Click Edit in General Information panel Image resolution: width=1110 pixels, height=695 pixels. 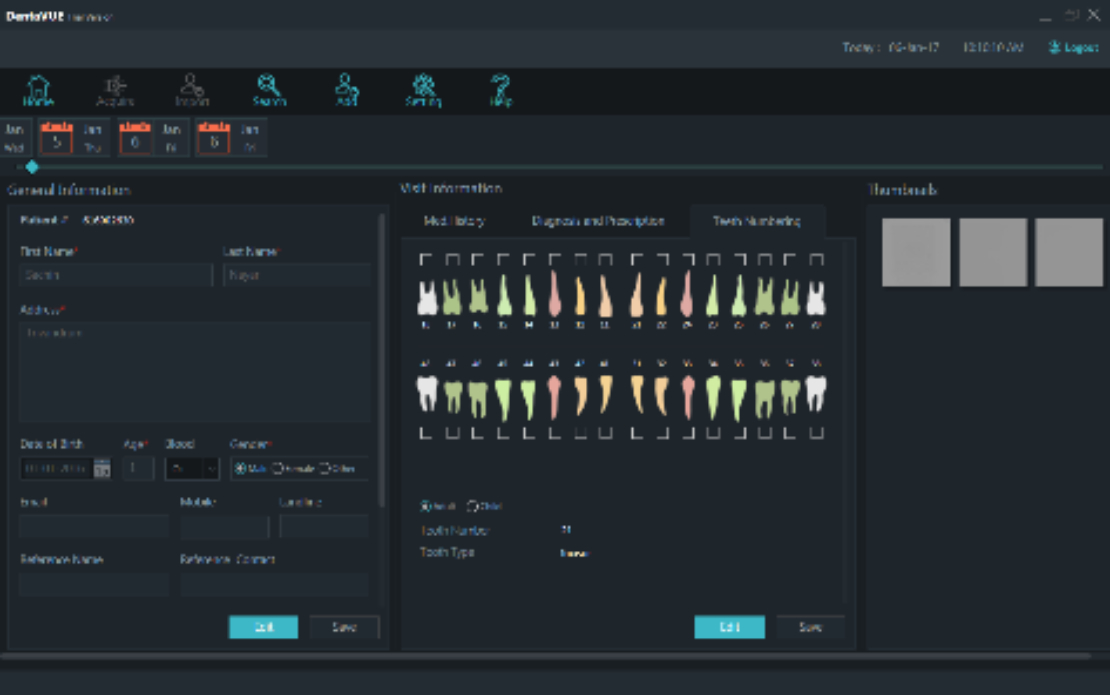(263, 627)
